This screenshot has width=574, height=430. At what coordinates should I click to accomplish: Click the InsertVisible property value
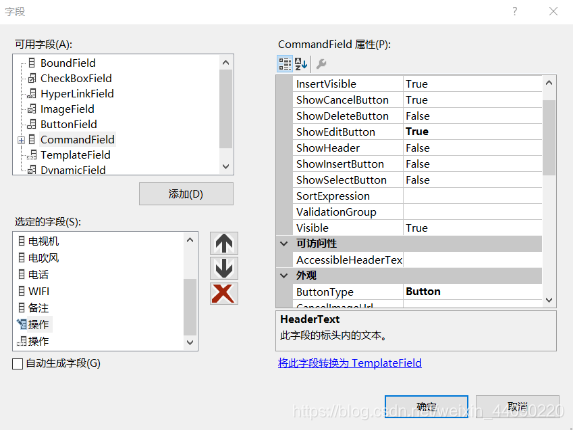pyautogui.click(x=472, y=84)
